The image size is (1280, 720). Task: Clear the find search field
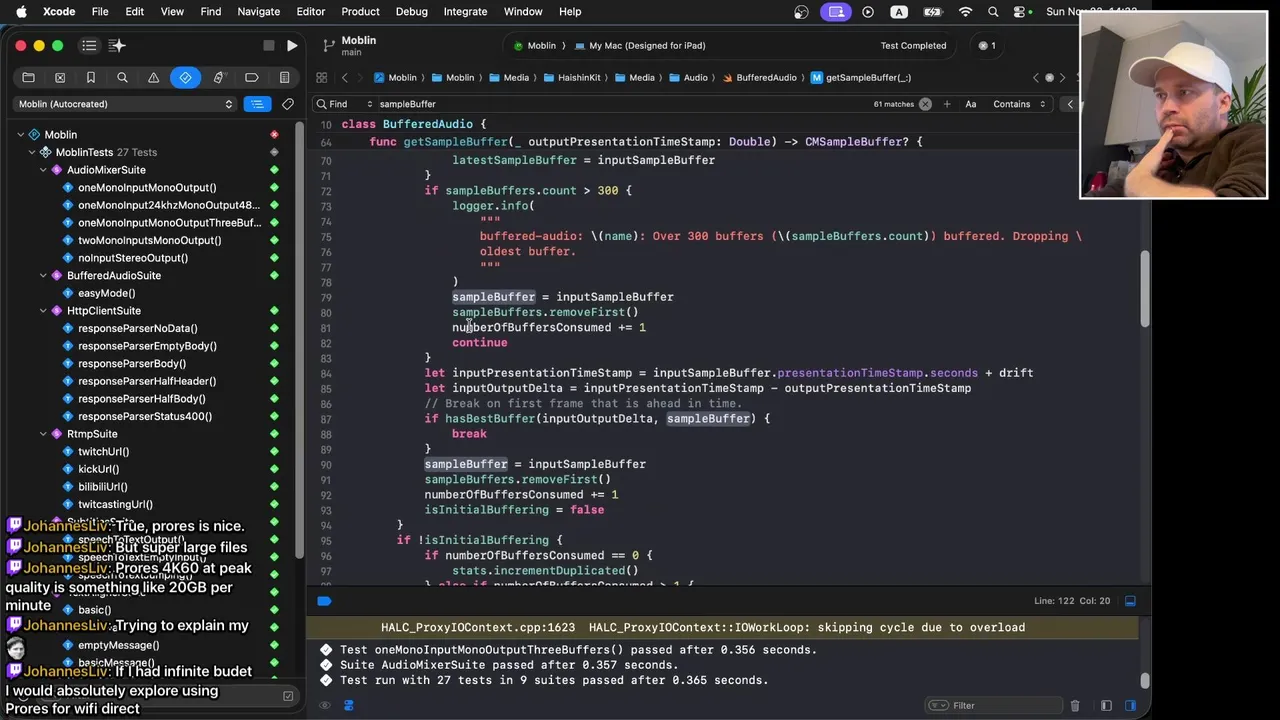point(925,104)
